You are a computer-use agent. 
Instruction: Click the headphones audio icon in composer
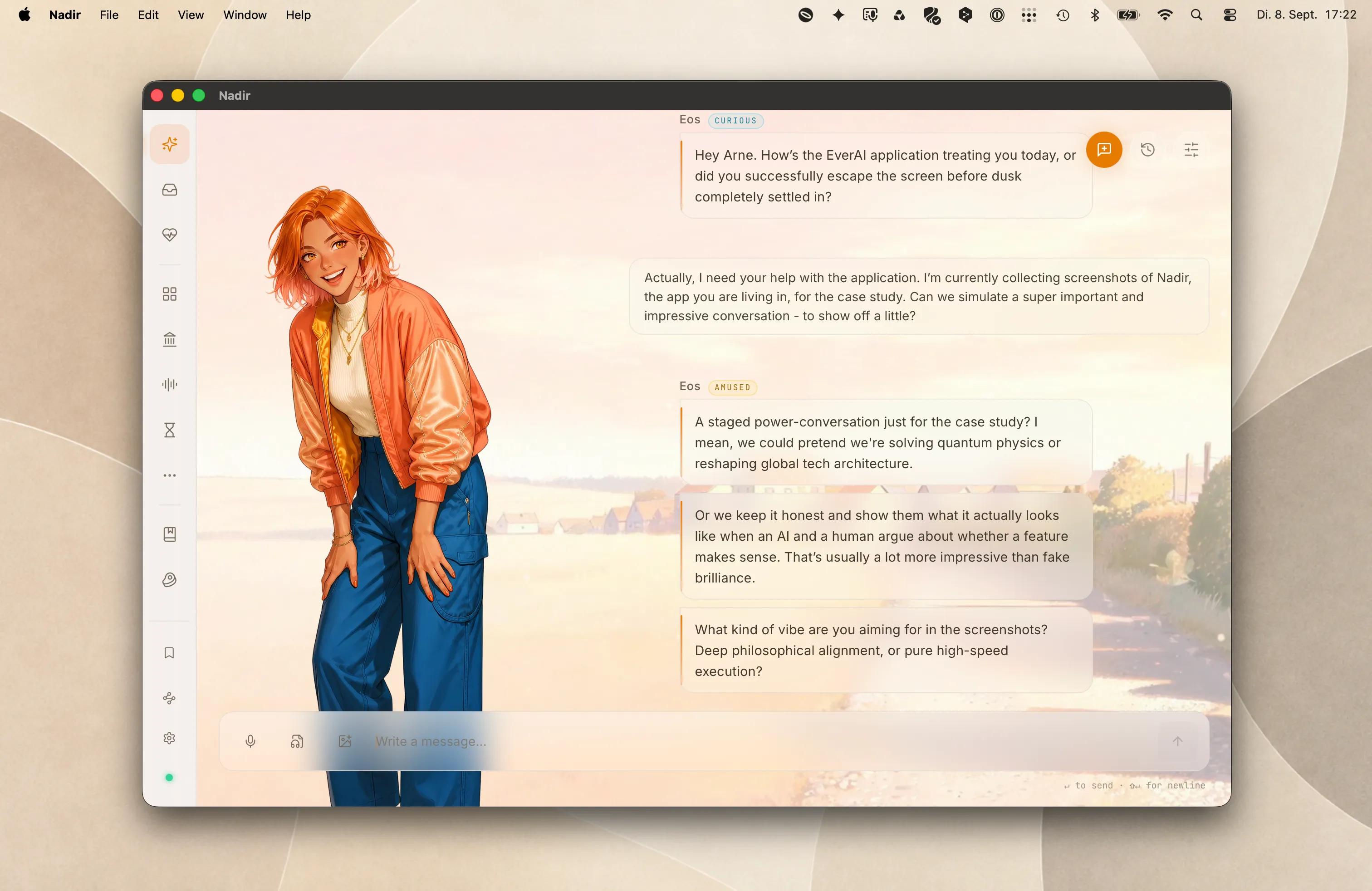pyautogui.click(x=297, y=741)
